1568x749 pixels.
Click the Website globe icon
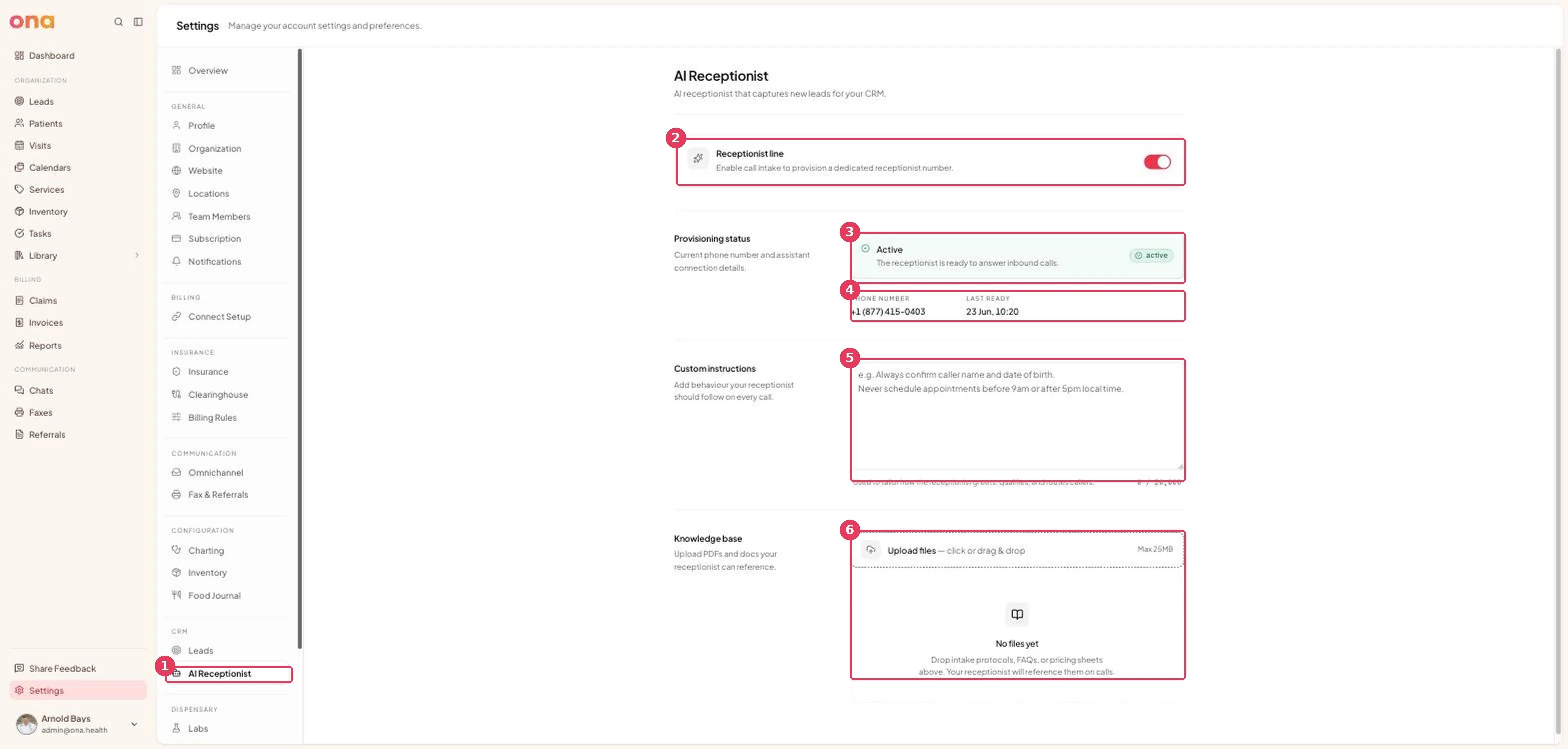(x=176, y=171)
